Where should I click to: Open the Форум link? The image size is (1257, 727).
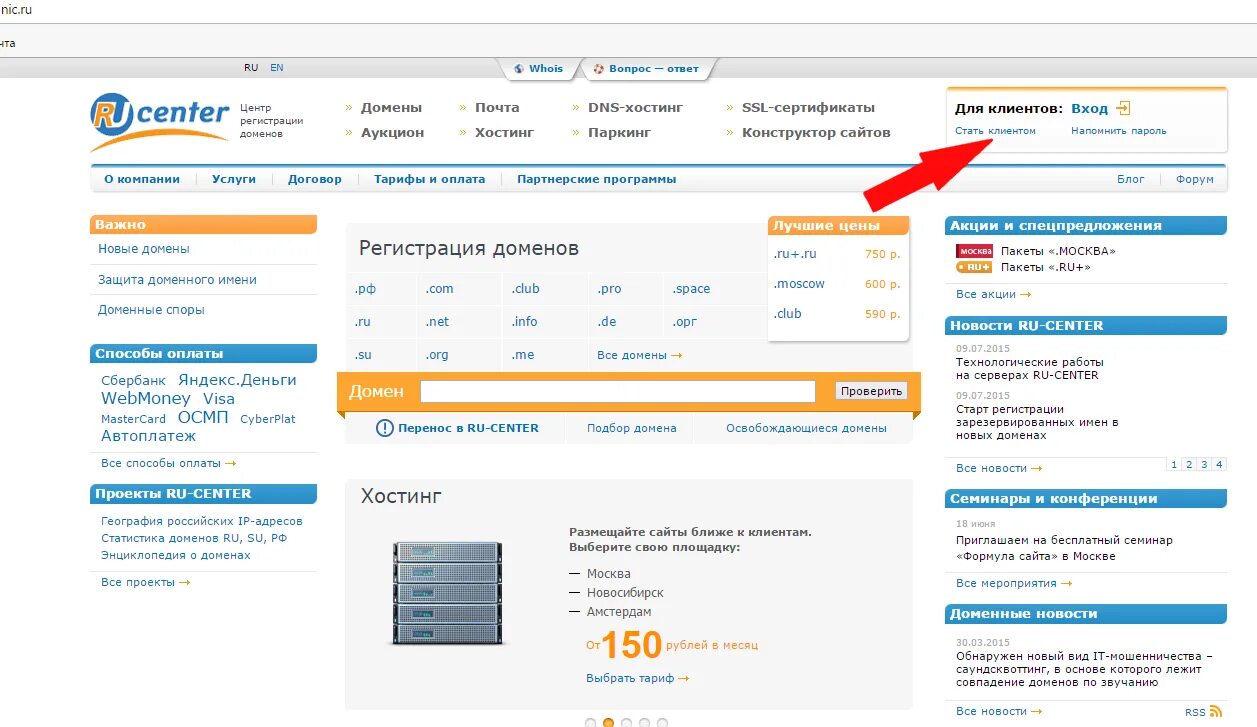coord(1195,180)
